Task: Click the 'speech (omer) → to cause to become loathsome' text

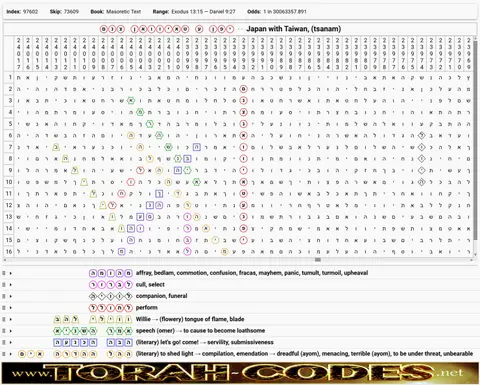Action: pos(200,331)
